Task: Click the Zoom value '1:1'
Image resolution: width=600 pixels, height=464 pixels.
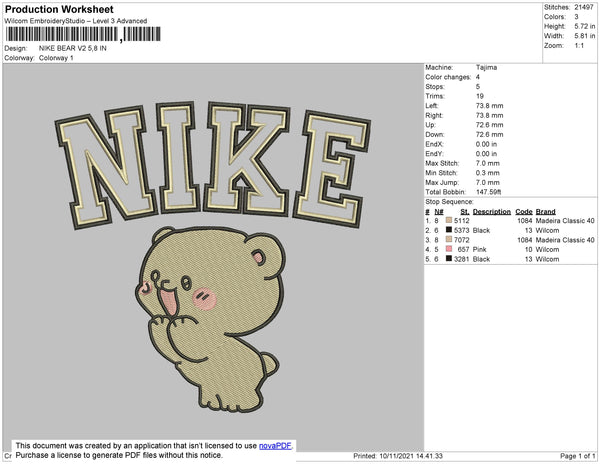Action: [x=579, y=46]
